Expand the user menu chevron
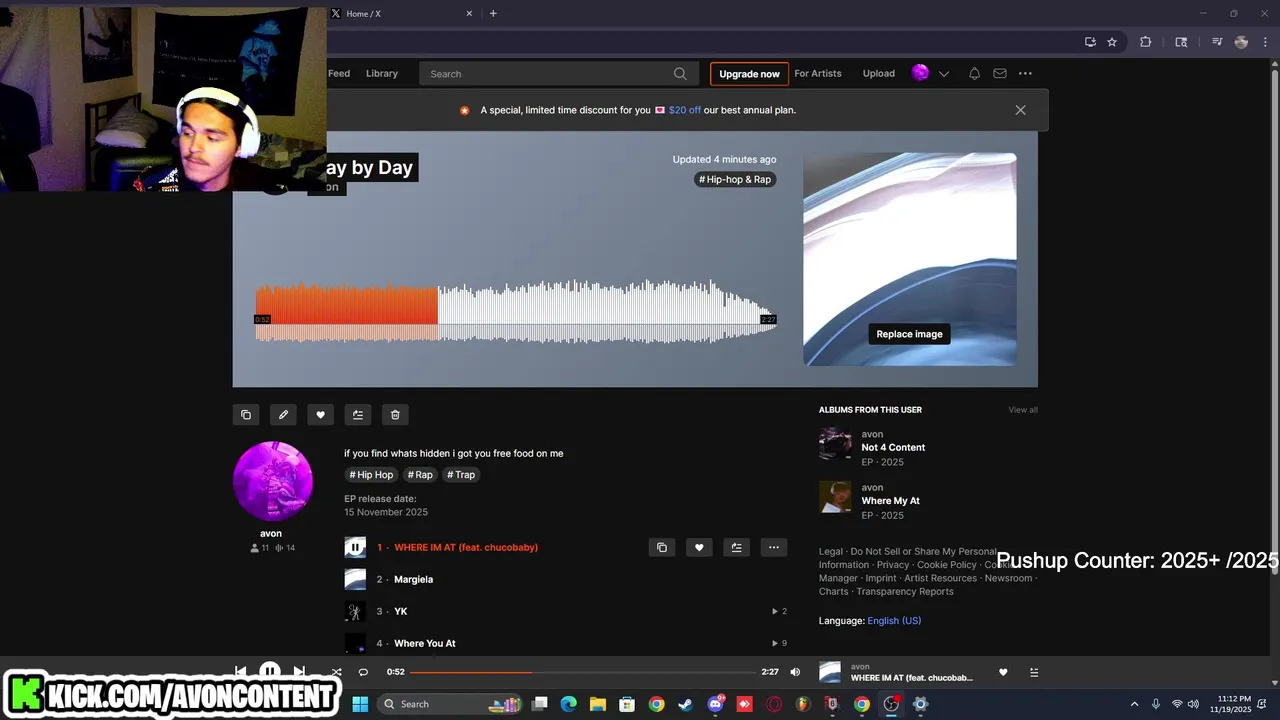This screenshot has height=720, width=1280. 943,74
